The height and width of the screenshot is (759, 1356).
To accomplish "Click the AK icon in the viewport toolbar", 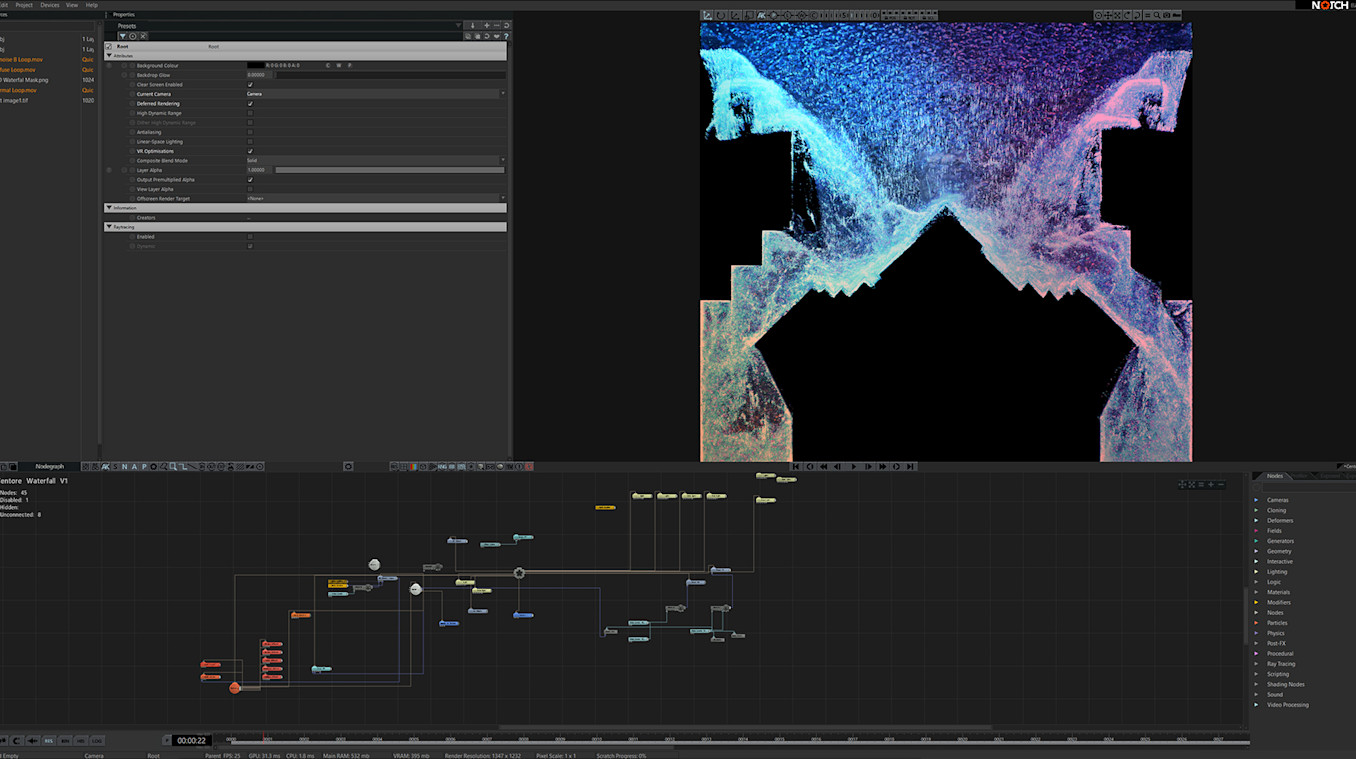I will (x=761, y=15).
